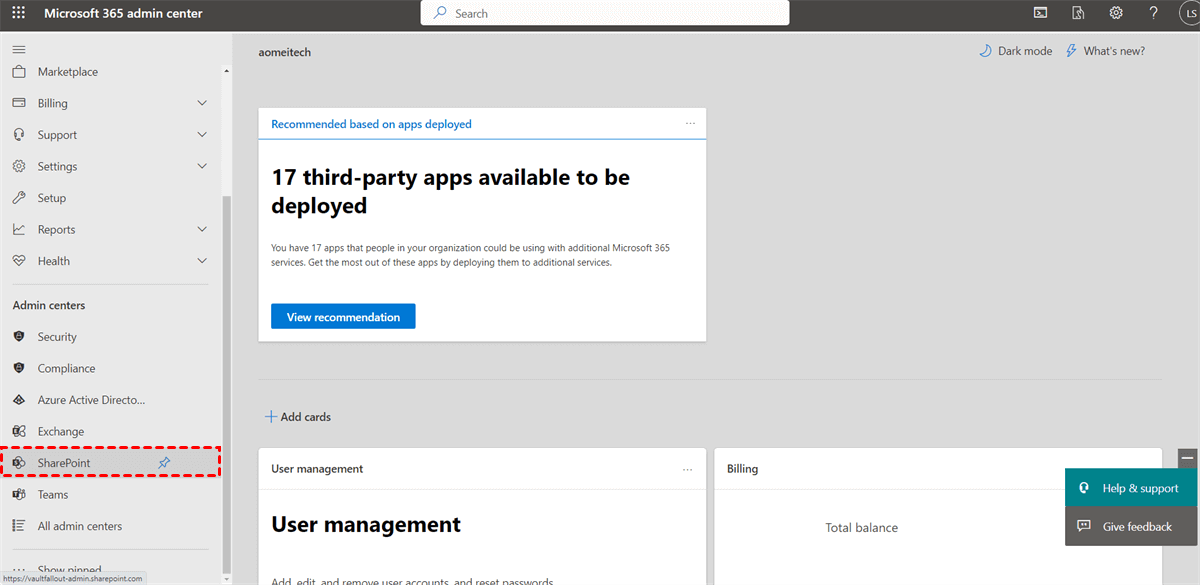
Task: Click the help question mark icon
Action: (x=1153, y=13)
